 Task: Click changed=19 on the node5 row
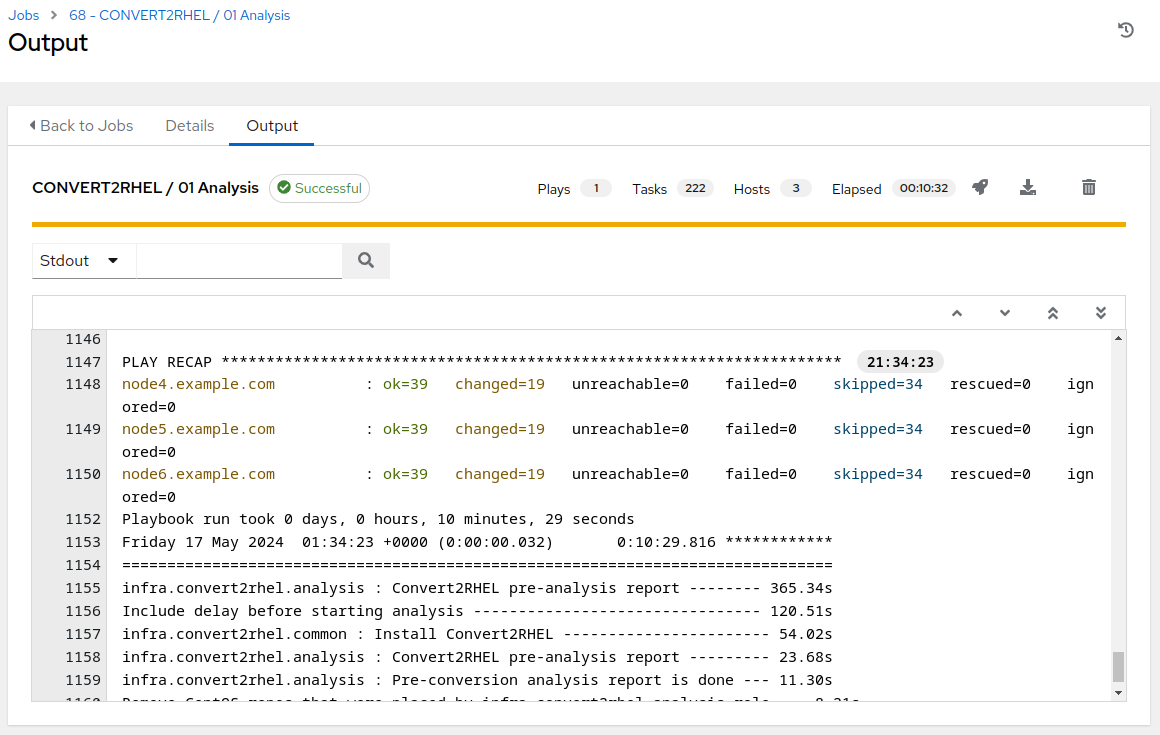500,430
